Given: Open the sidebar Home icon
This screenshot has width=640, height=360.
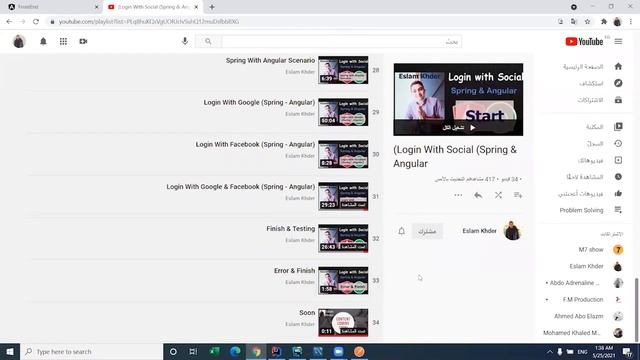Looking at the screenshot, I should coord(618,66).
